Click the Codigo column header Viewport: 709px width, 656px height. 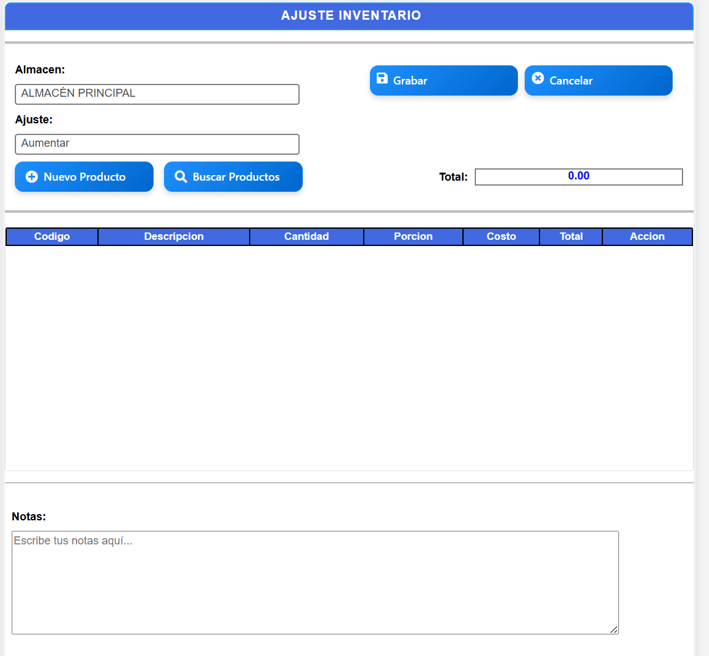52,236
